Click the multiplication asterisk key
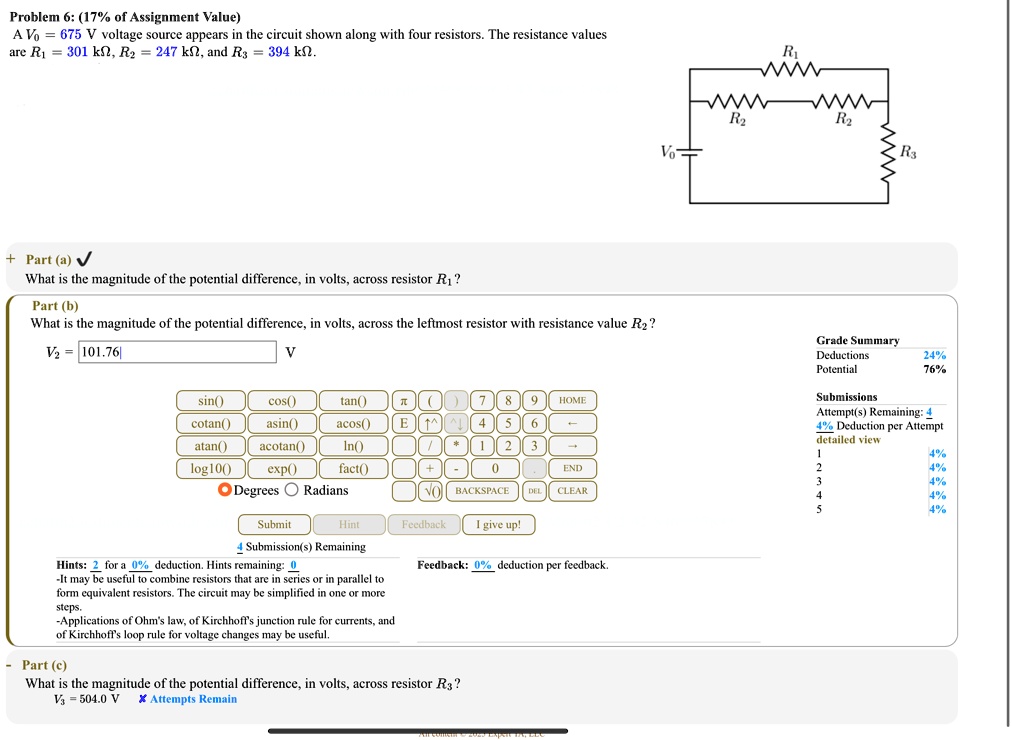Viewport: 1012px width, 740px height. pos(456,446)
